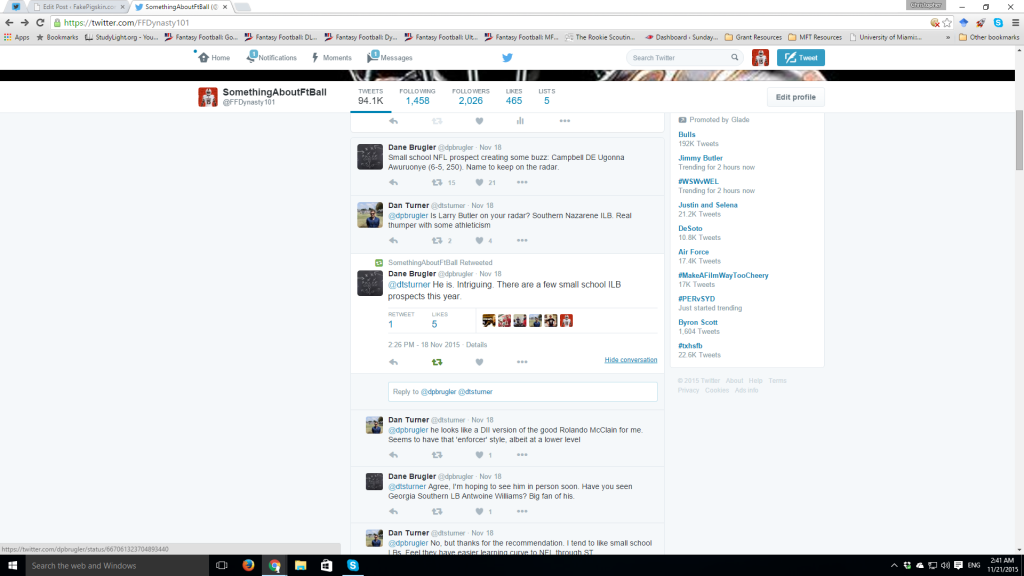Click the Edit profile button

(798, 96)
